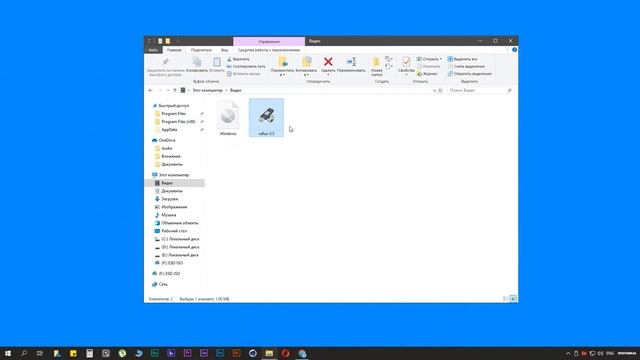Pin selection to Quick Access panel
The image size is (640, 360).
point(165,67)
